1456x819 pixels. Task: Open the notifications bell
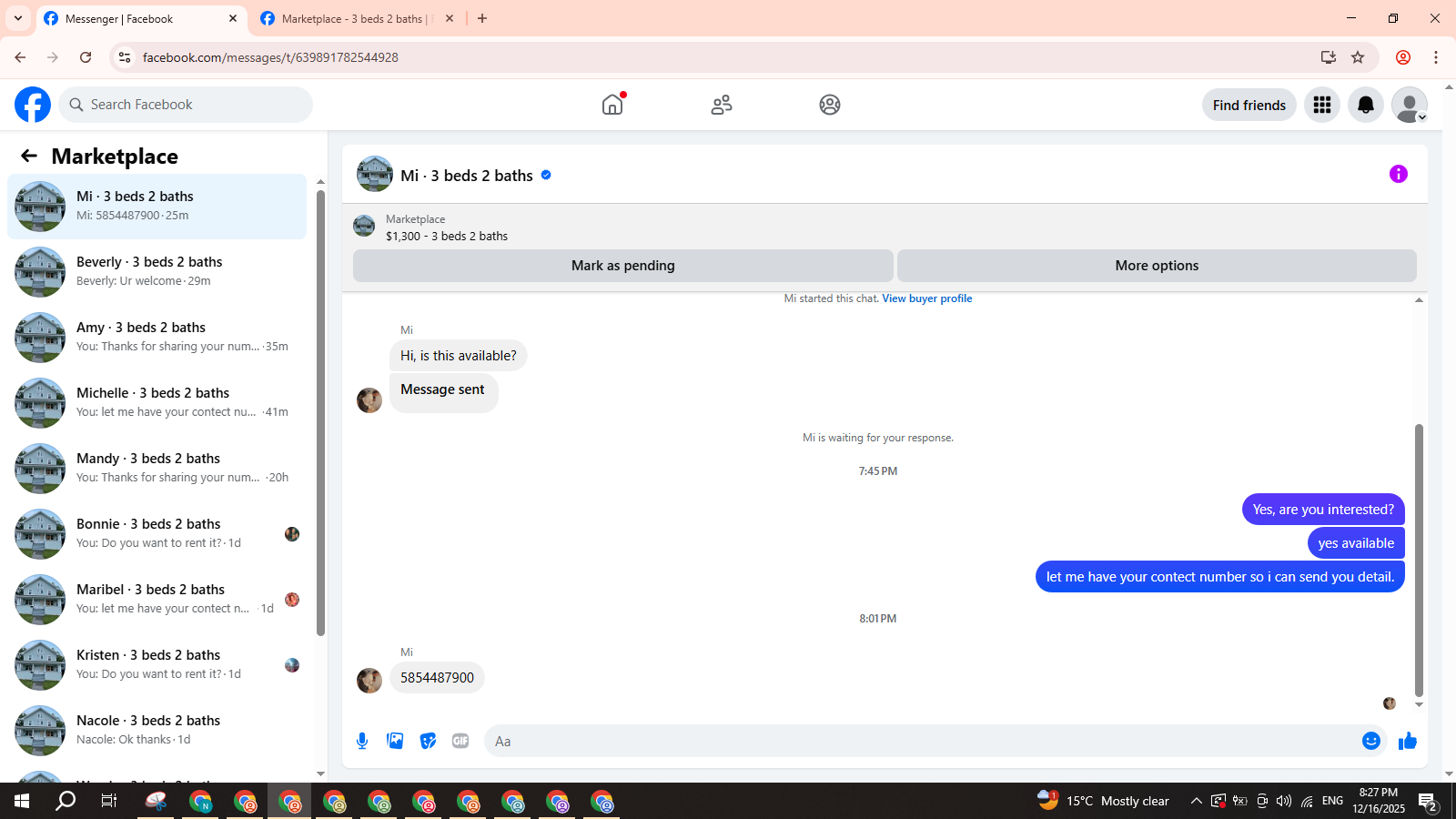(1366, 105)
